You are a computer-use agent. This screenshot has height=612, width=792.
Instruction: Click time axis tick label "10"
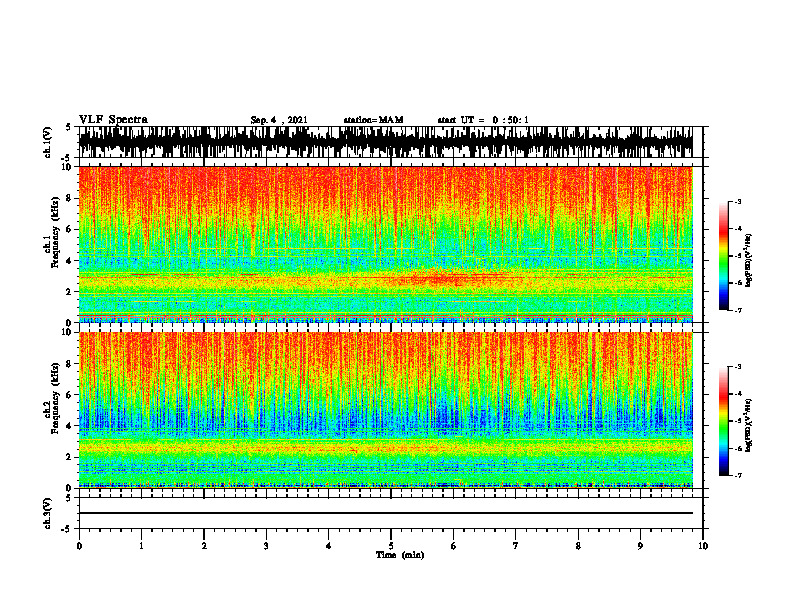[x=703, y=546]
